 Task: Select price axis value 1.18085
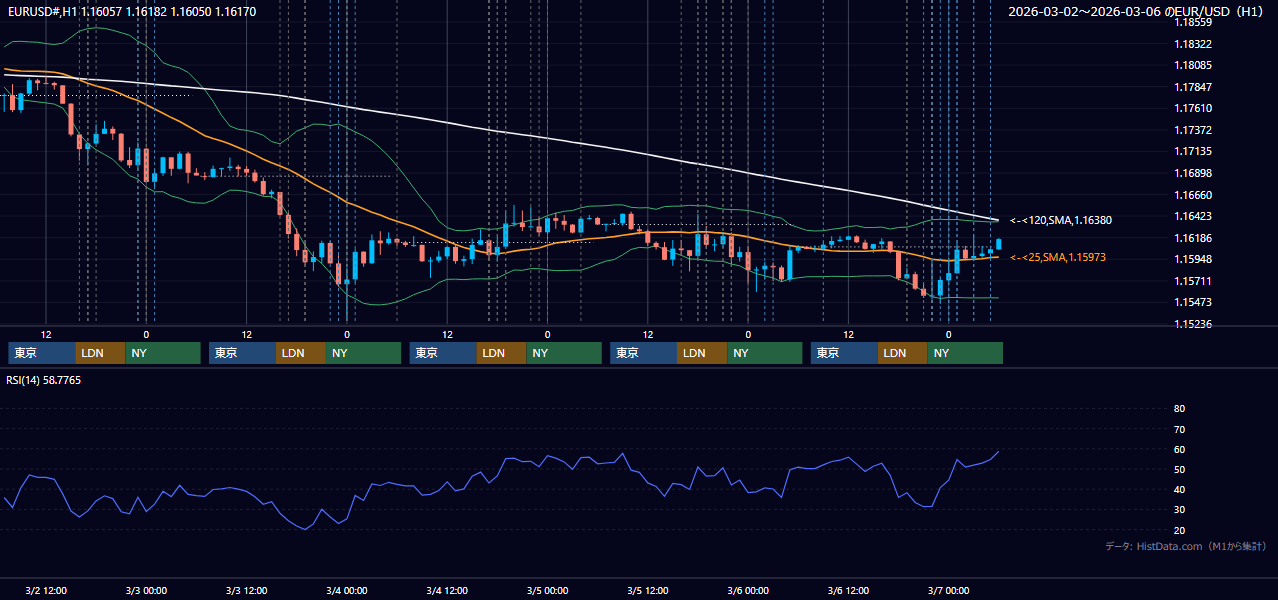pyautogui.click(x=1192, y=66)
